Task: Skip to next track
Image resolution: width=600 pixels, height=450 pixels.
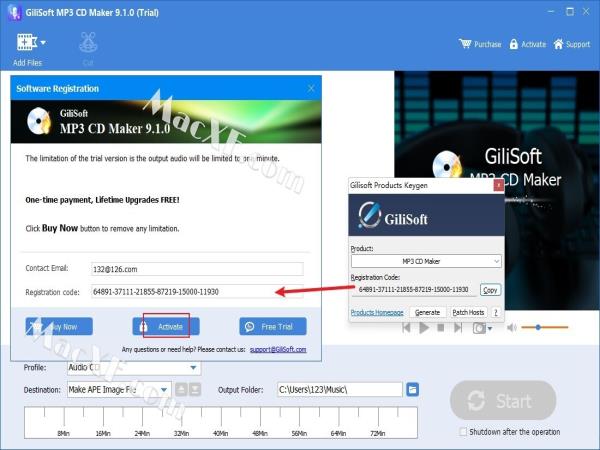Action: [458, 328]
